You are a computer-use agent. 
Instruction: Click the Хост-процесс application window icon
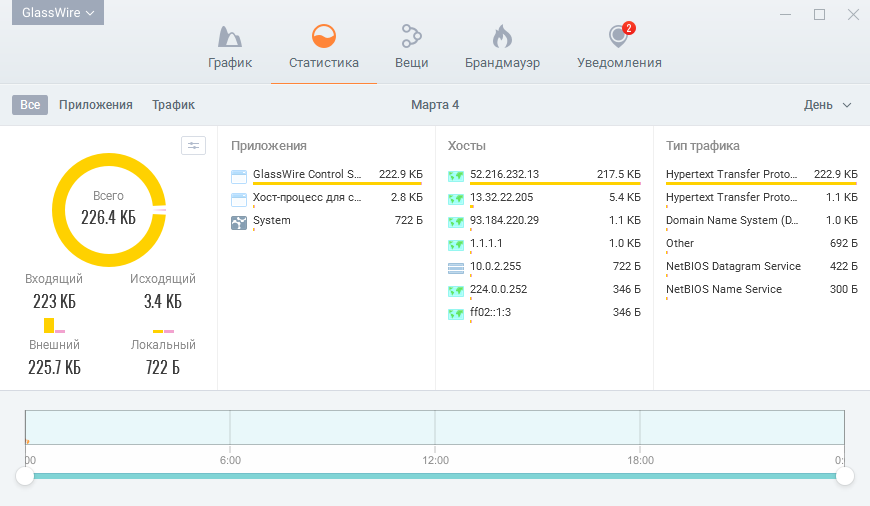coord(239,200)
